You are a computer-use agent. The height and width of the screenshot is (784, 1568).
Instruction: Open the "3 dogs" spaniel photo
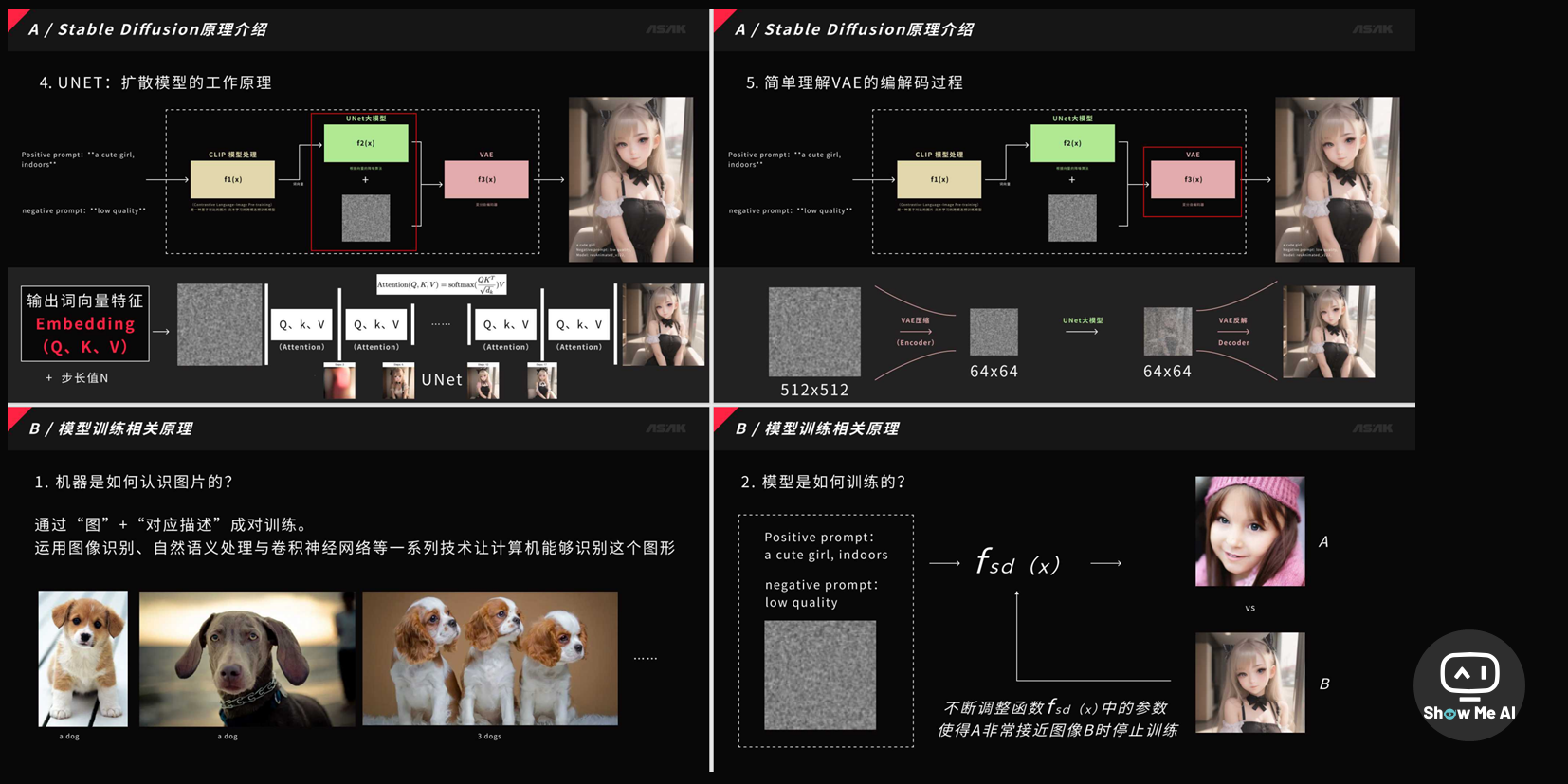(490, 659)
